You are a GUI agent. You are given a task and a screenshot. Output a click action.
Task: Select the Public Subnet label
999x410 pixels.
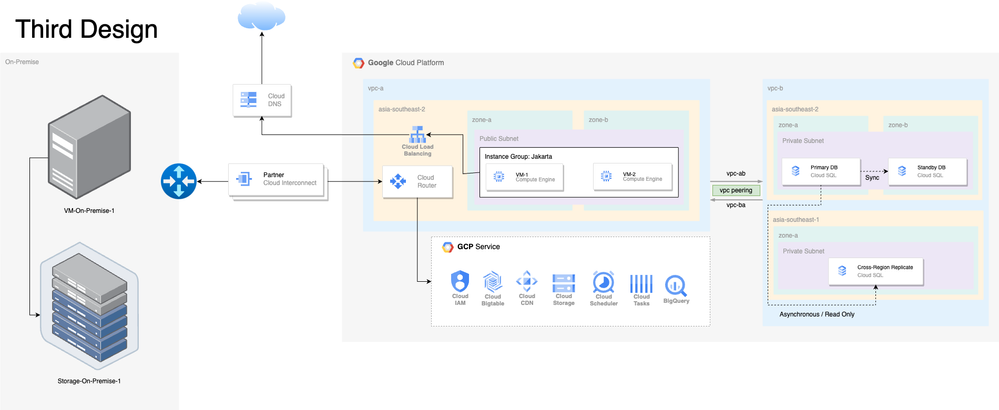499,138
